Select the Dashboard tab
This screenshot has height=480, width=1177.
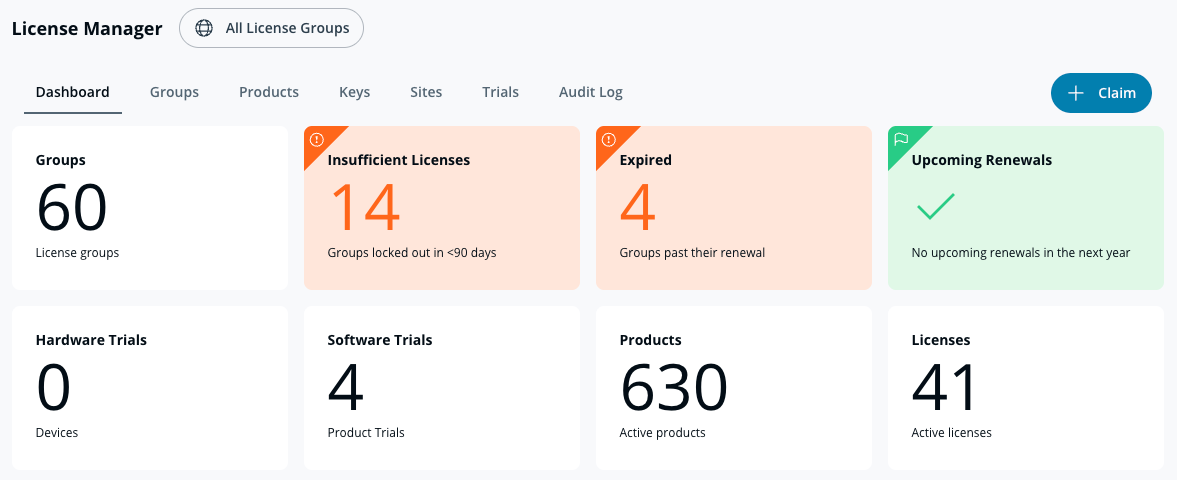click(x=73, y=92)
